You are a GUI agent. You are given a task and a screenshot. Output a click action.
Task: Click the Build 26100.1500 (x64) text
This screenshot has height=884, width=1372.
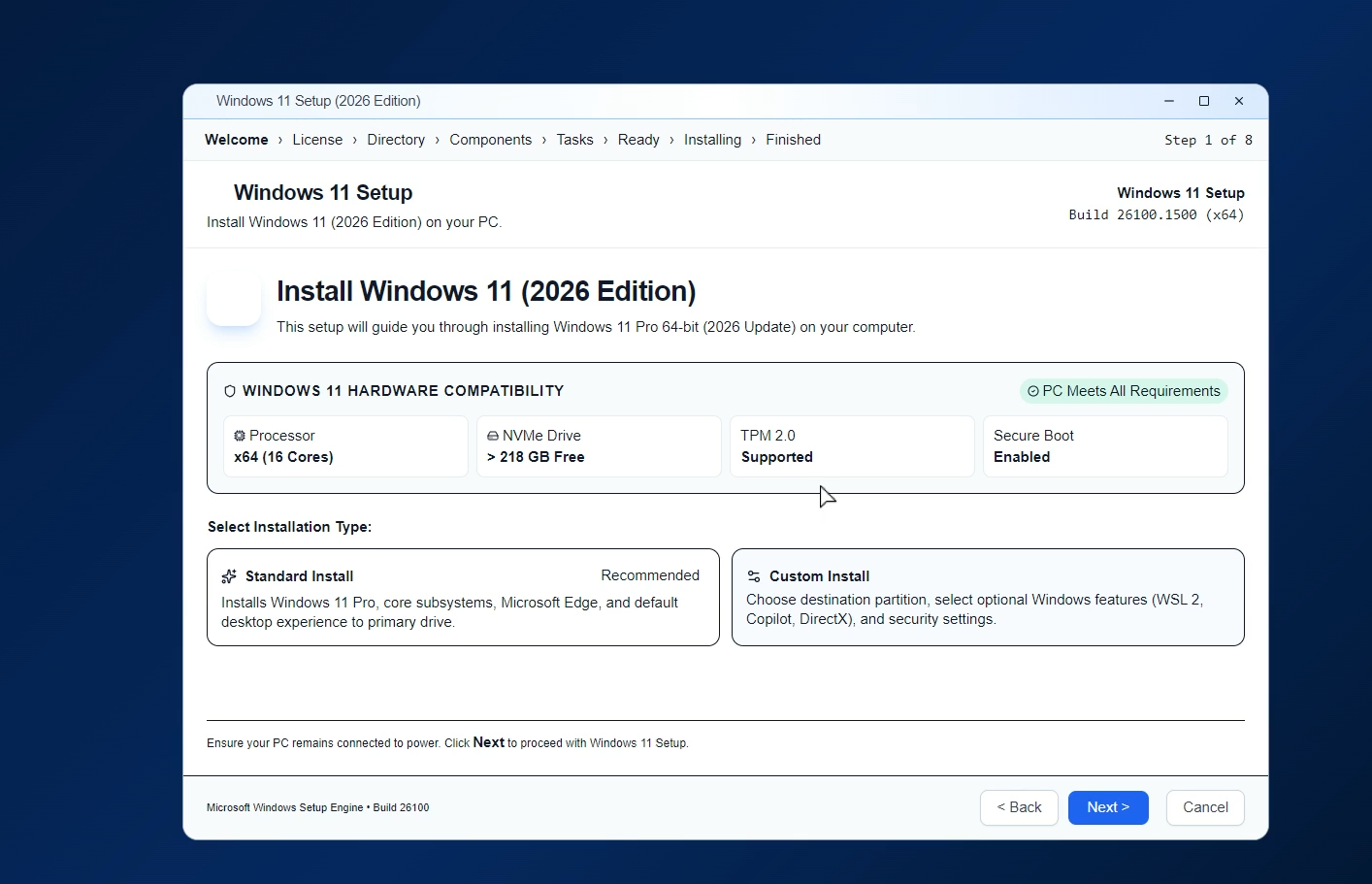click(1157, 214)
